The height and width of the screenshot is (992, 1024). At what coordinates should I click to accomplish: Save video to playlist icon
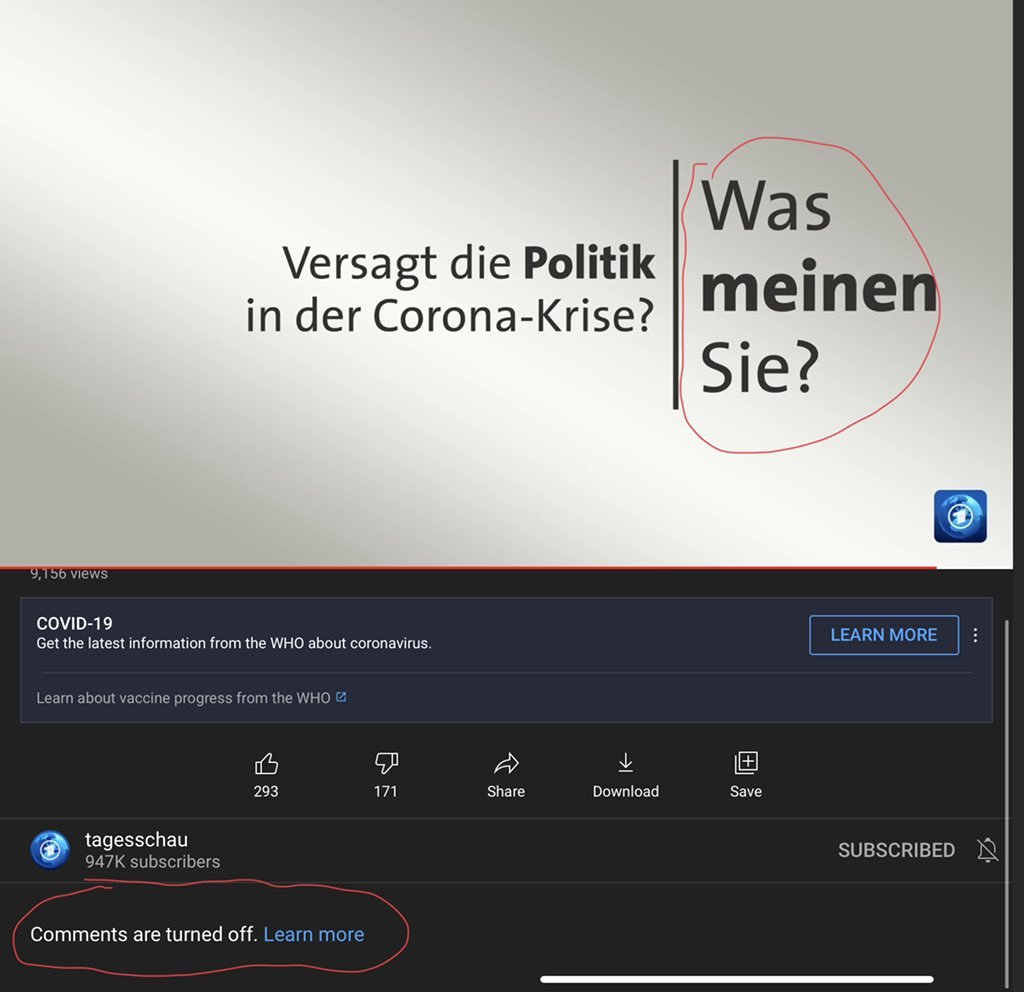pyautogui.click(x=746, y=763)
